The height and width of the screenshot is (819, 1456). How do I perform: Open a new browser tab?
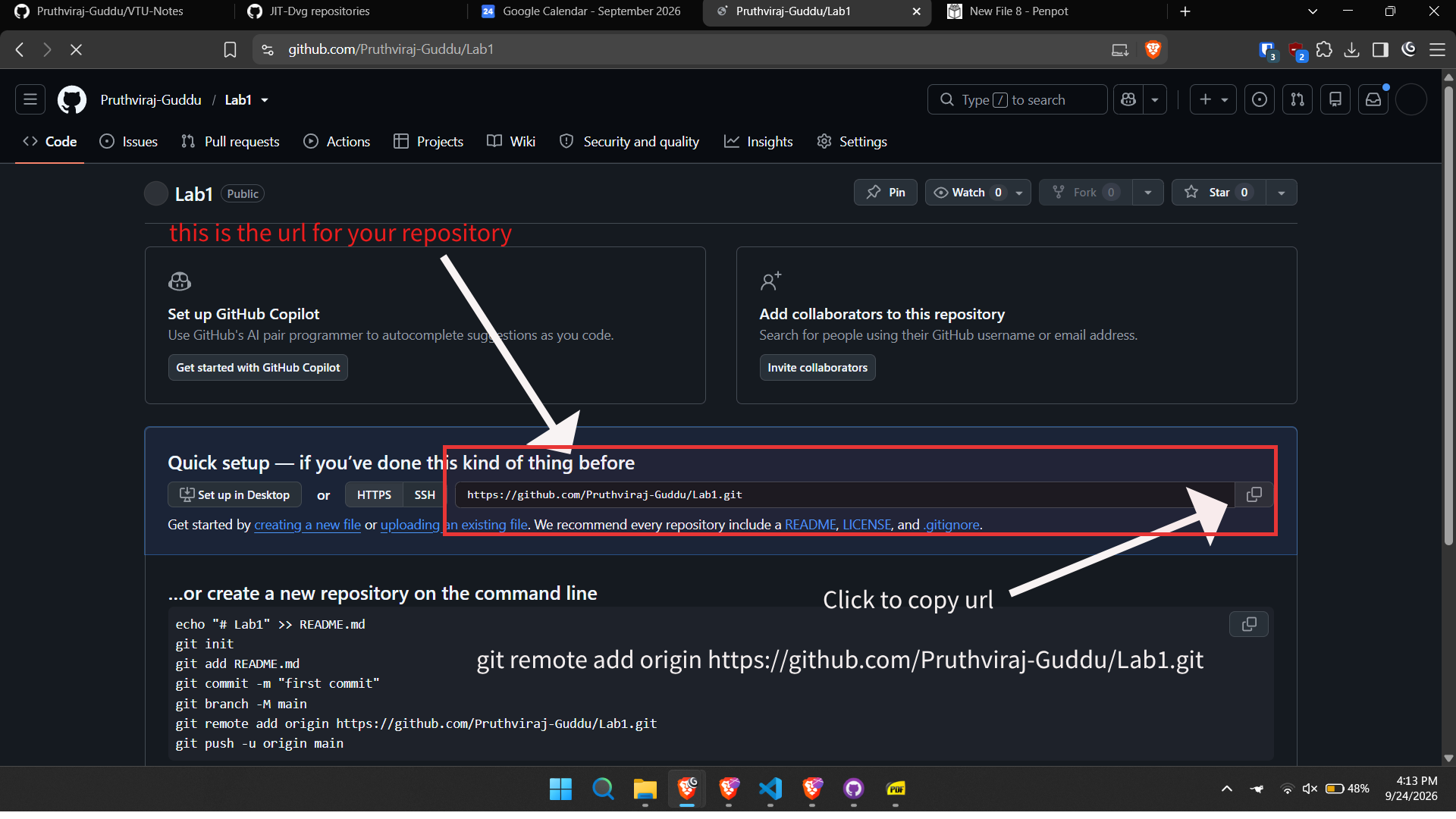1185,11
